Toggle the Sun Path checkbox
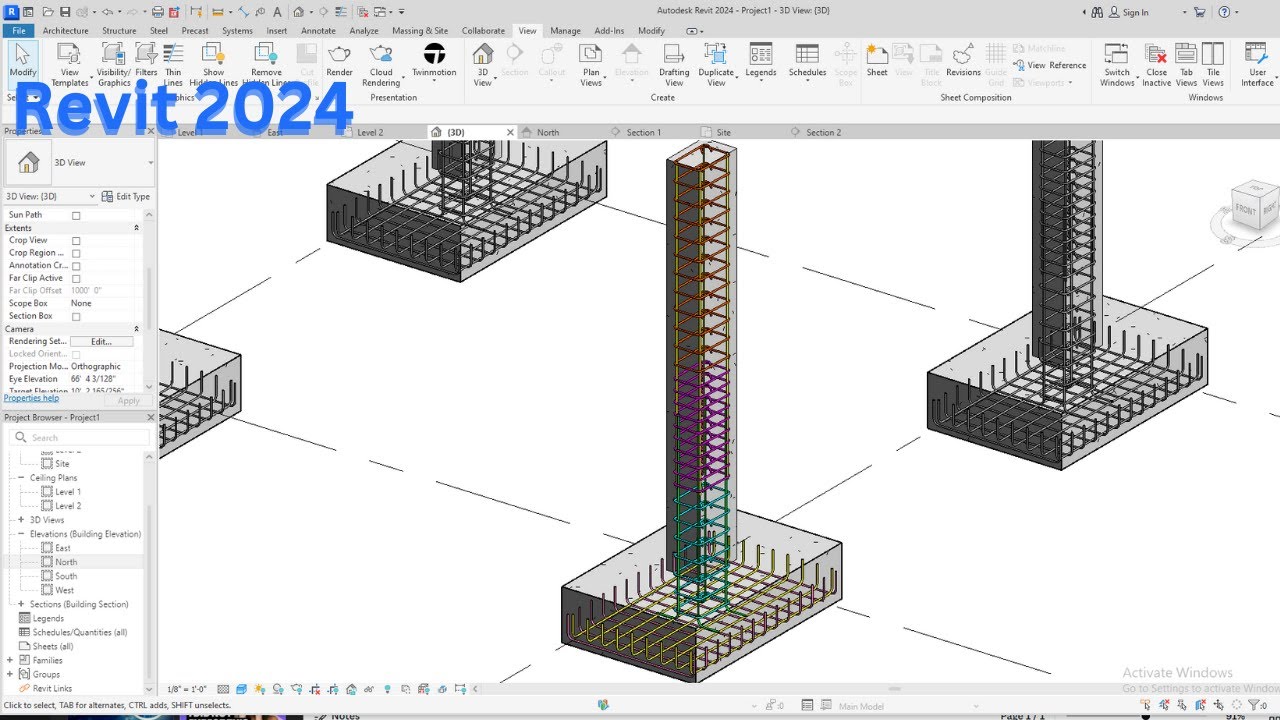Viewport: 1280px width, 720px height. pyautogui.click(x=76, y=215)
